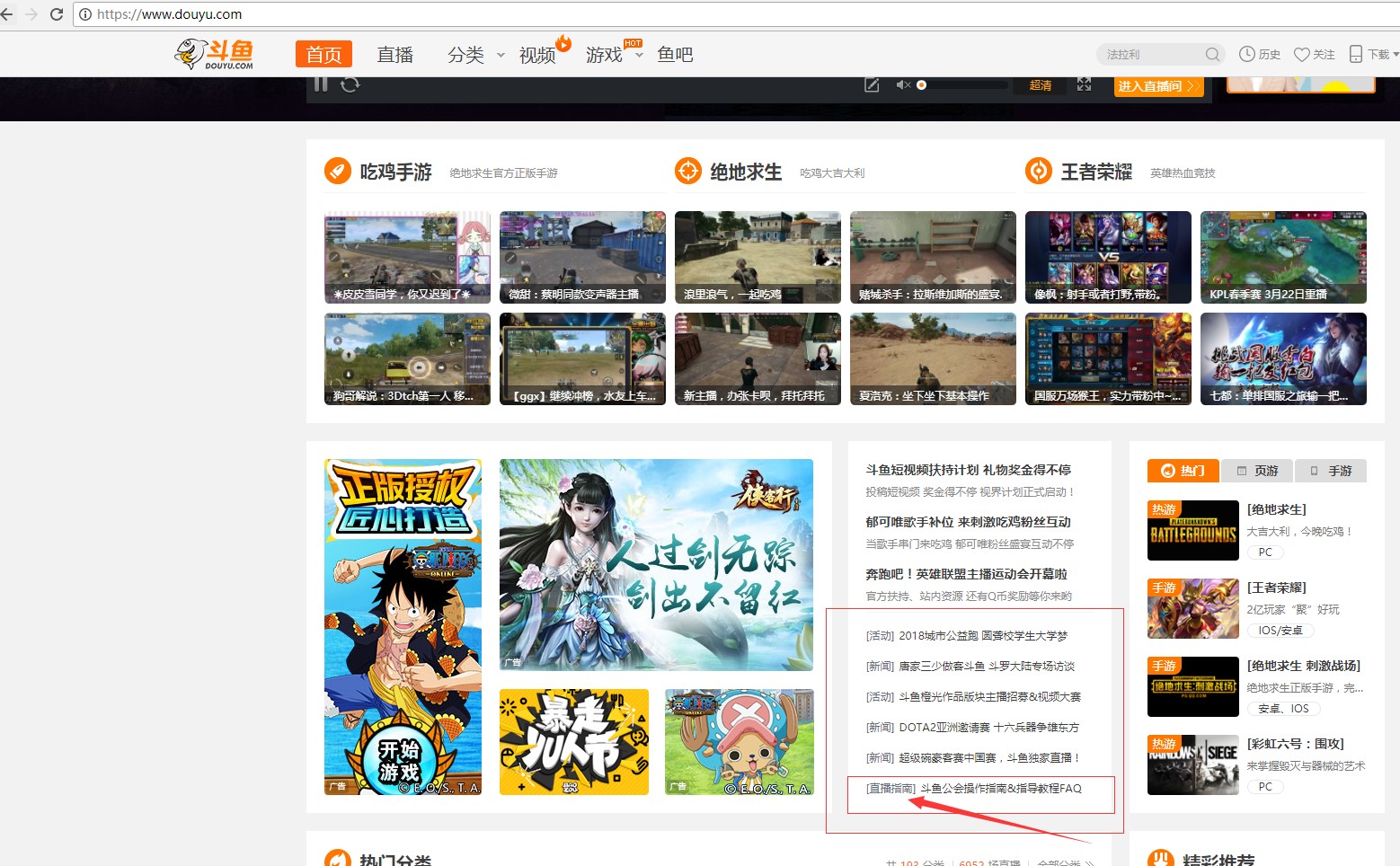Open the 皮皮雪同学 stream thumbnail
This screenshot has height=866, width=1400.
coord(407,257)
